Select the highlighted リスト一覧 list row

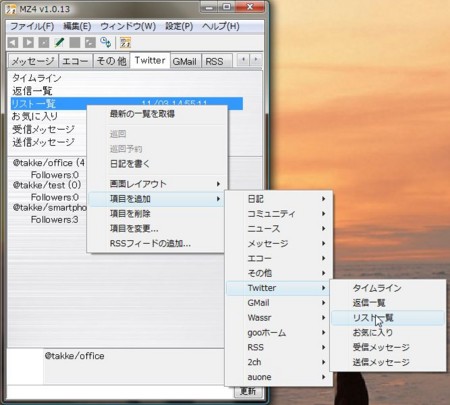tap(127, 104)
